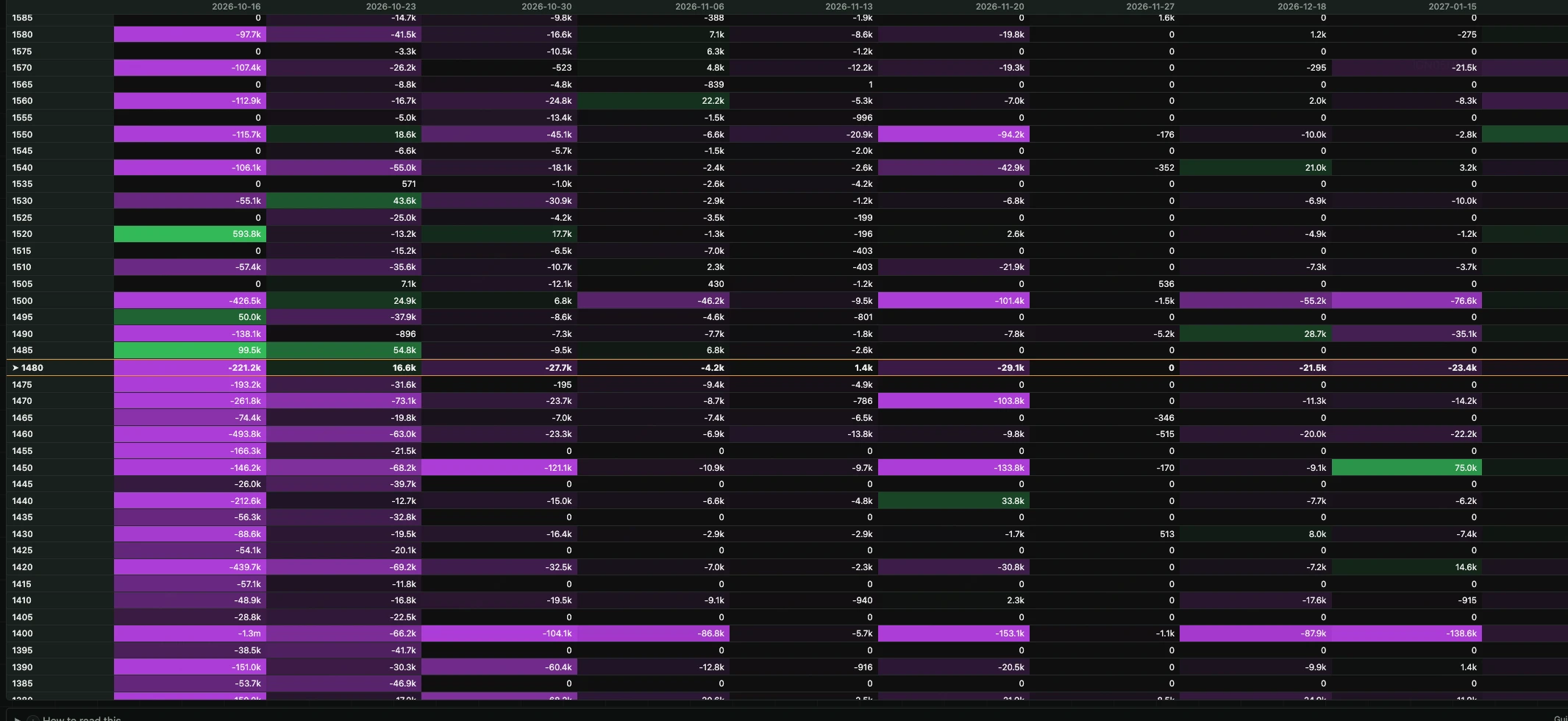Click the -1.3m cell in row 1400
1568x721 pixels.
tap(190, 633)
